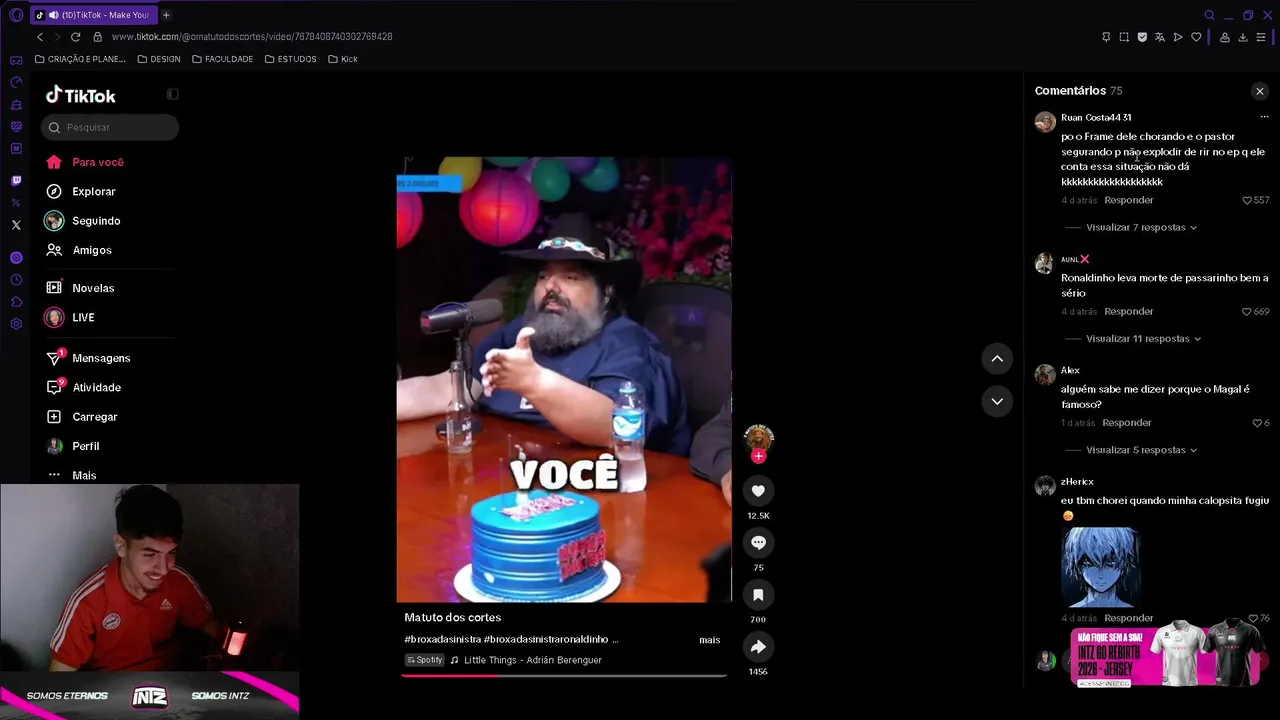The height and width of the screenshot is (720, 1280).
Task: Reply to Ruan Costa's comment
Action: tap(1129, 200)
